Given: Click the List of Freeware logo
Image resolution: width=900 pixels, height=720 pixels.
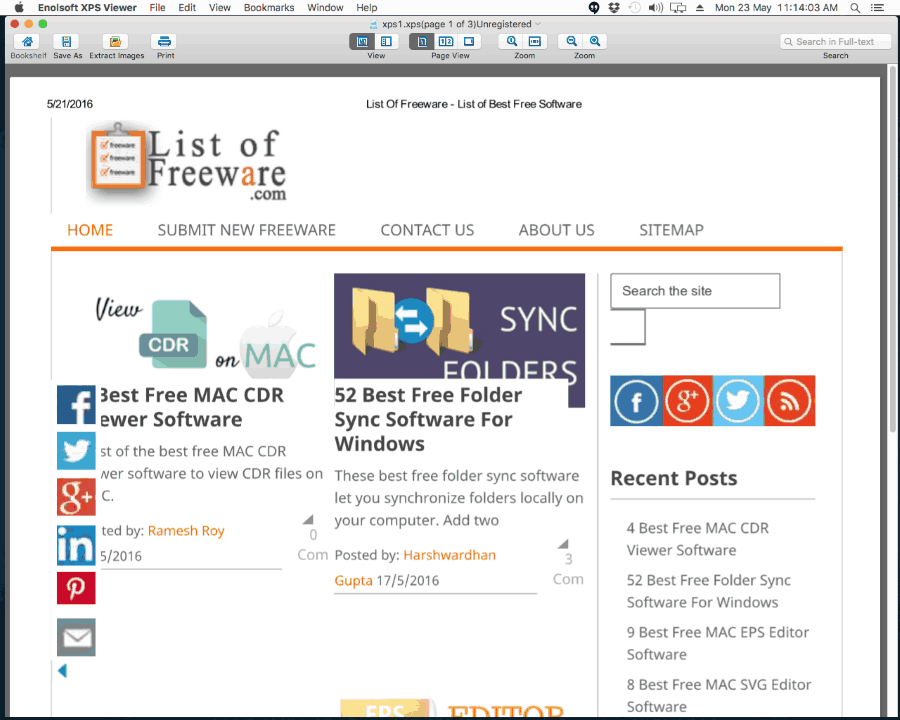Looking at the screenshot, I should point(187,163).
